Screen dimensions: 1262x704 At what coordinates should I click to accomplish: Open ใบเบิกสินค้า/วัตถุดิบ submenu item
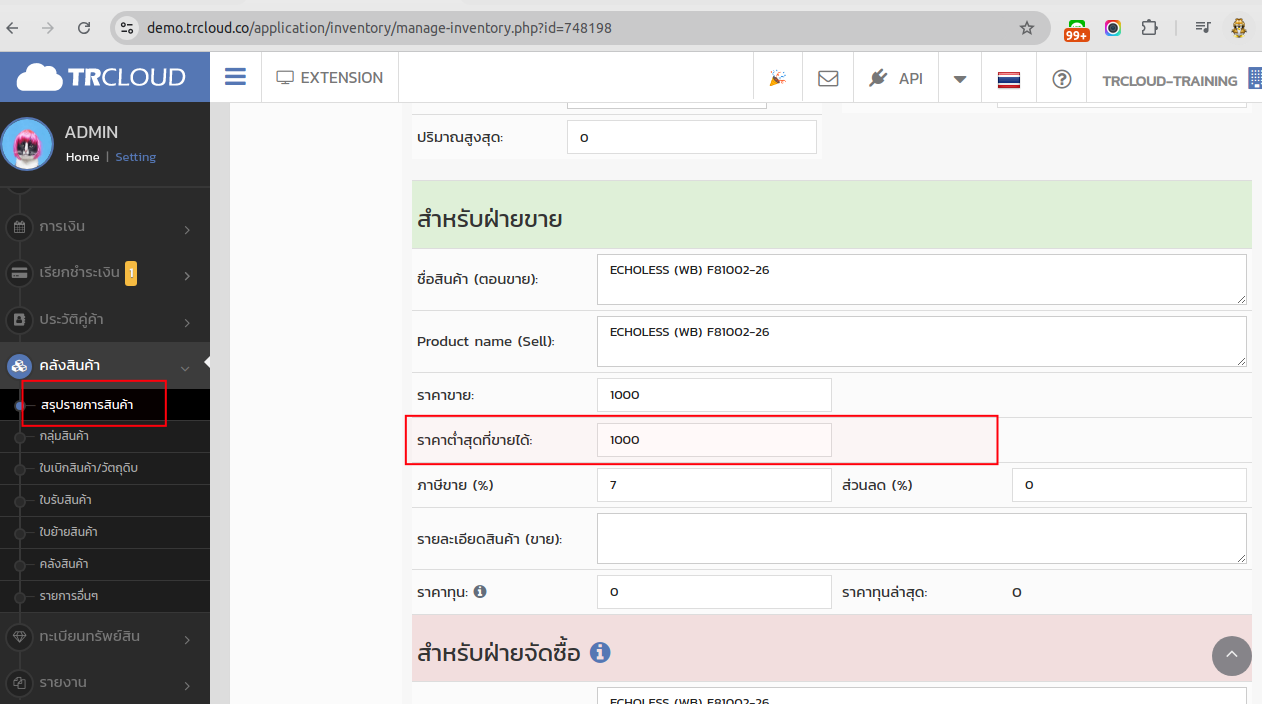pos(88,468)
